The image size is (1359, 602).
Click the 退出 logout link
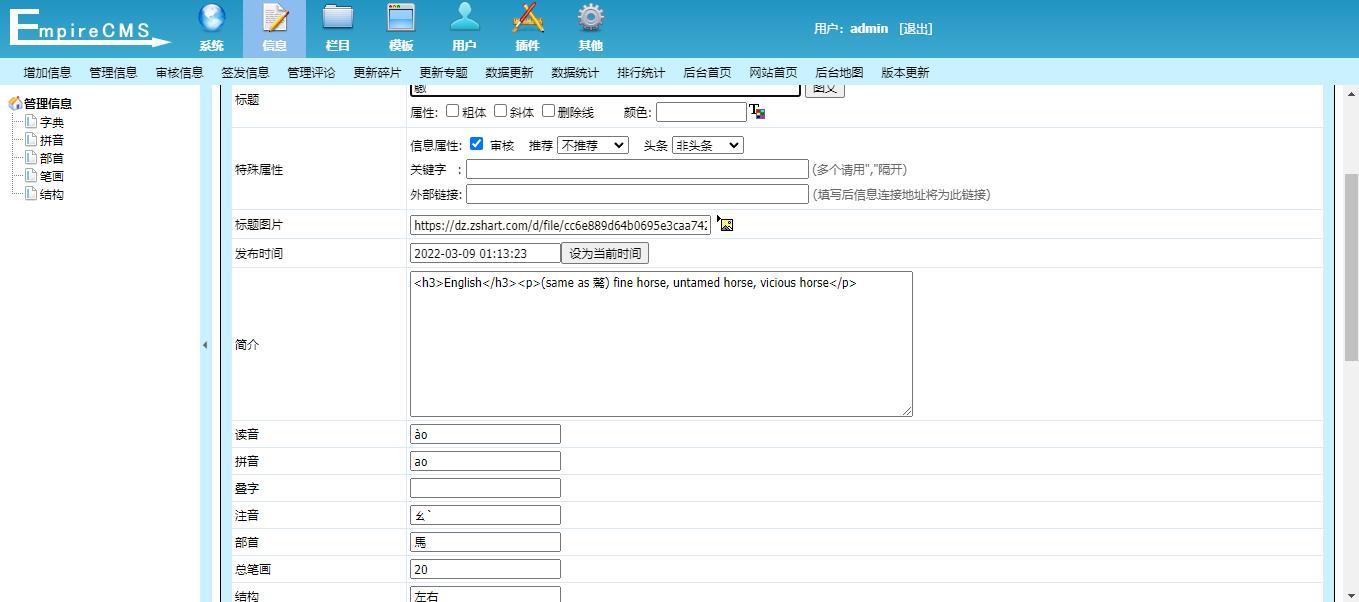[916, 28]
